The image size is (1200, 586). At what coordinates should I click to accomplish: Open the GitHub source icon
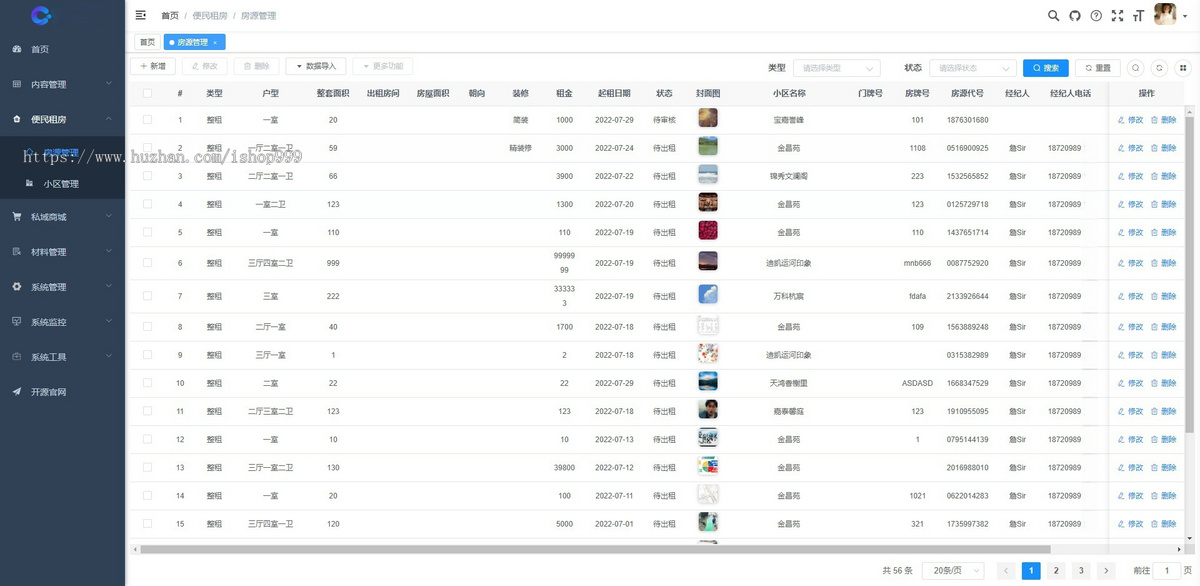pyautogui.click(x=1075, y=15)
